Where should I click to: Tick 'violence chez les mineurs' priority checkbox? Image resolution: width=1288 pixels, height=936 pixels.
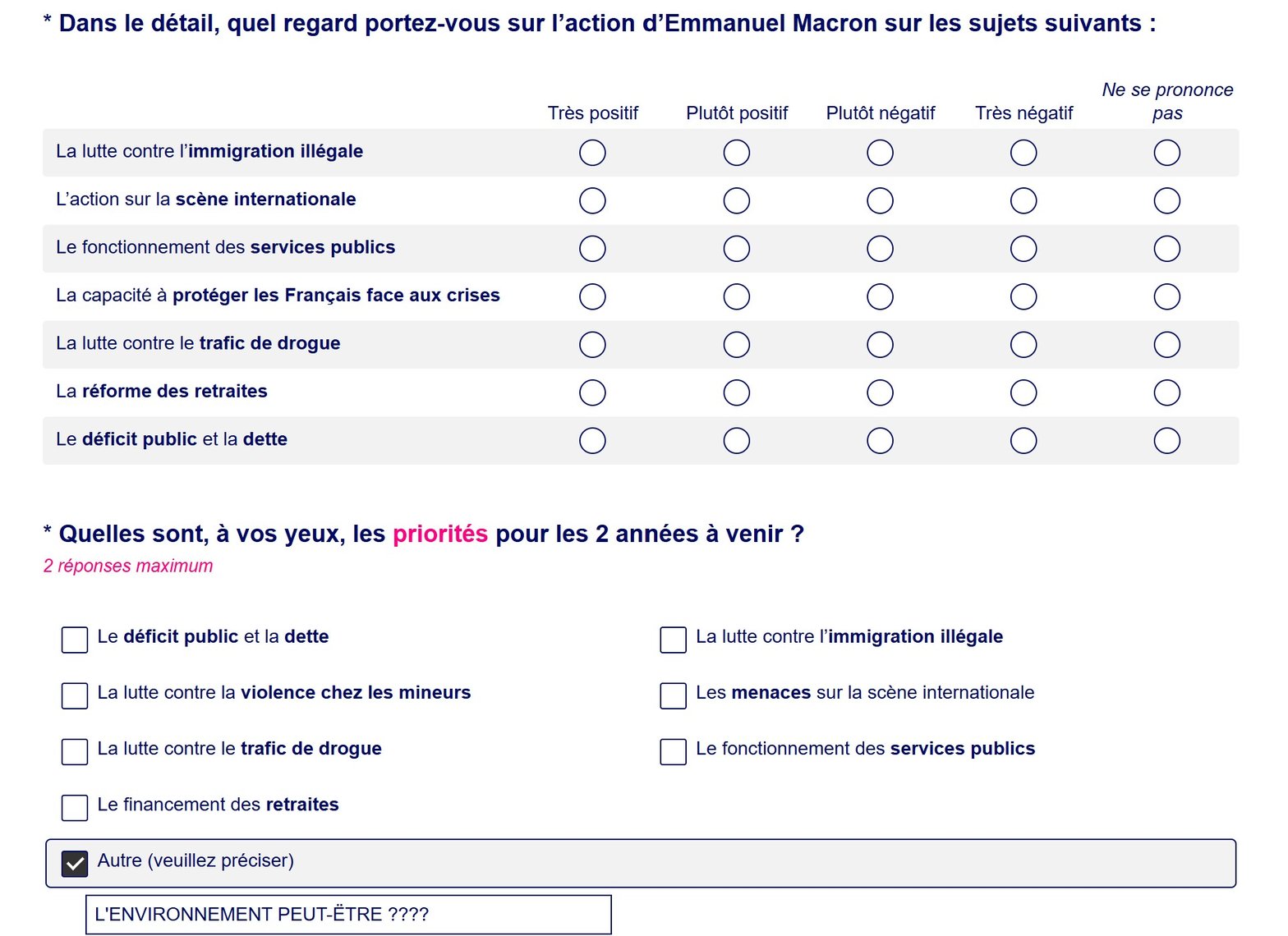click(x=75, y=696)
